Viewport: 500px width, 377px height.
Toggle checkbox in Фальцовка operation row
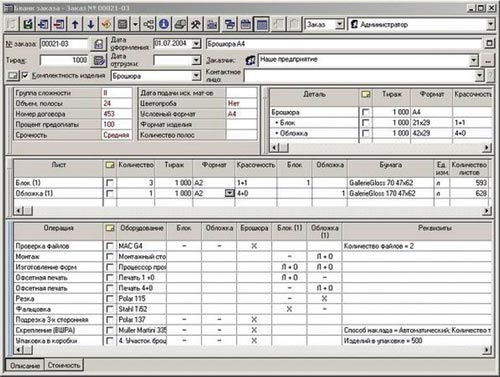(x=109, y=309)
